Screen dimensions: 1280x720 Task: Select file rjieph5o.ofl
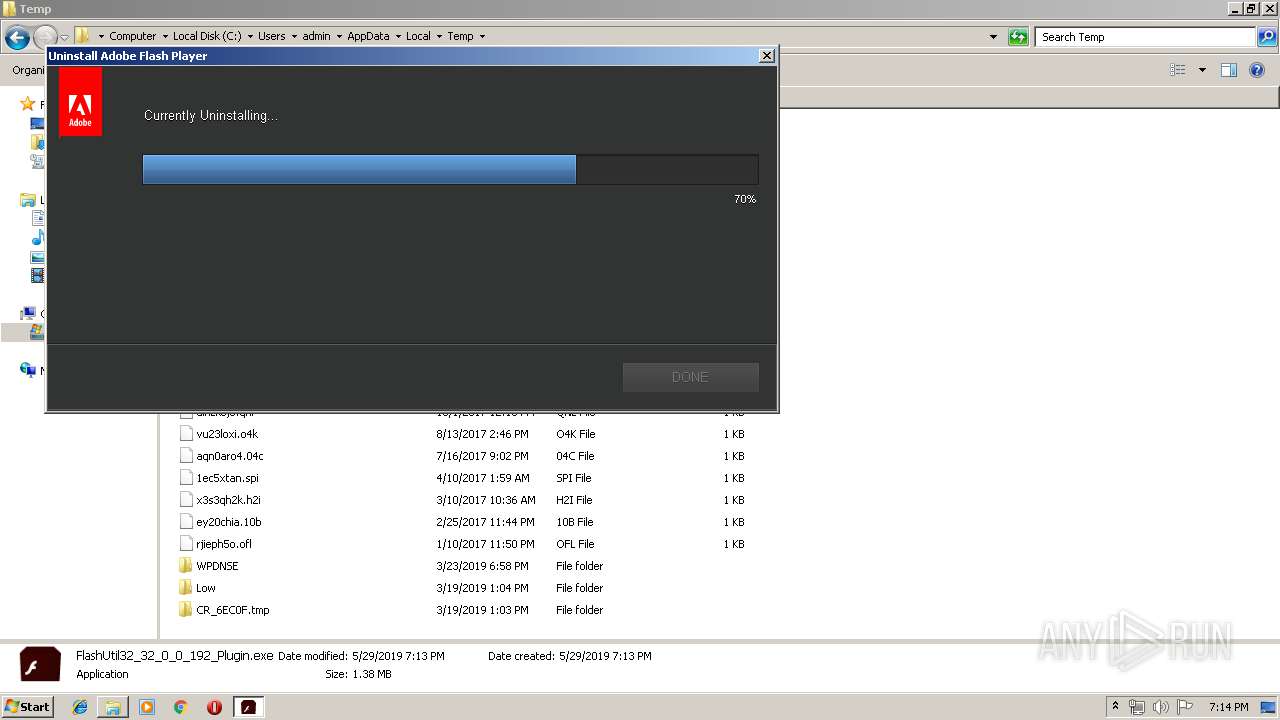click(x=224, y=544)
